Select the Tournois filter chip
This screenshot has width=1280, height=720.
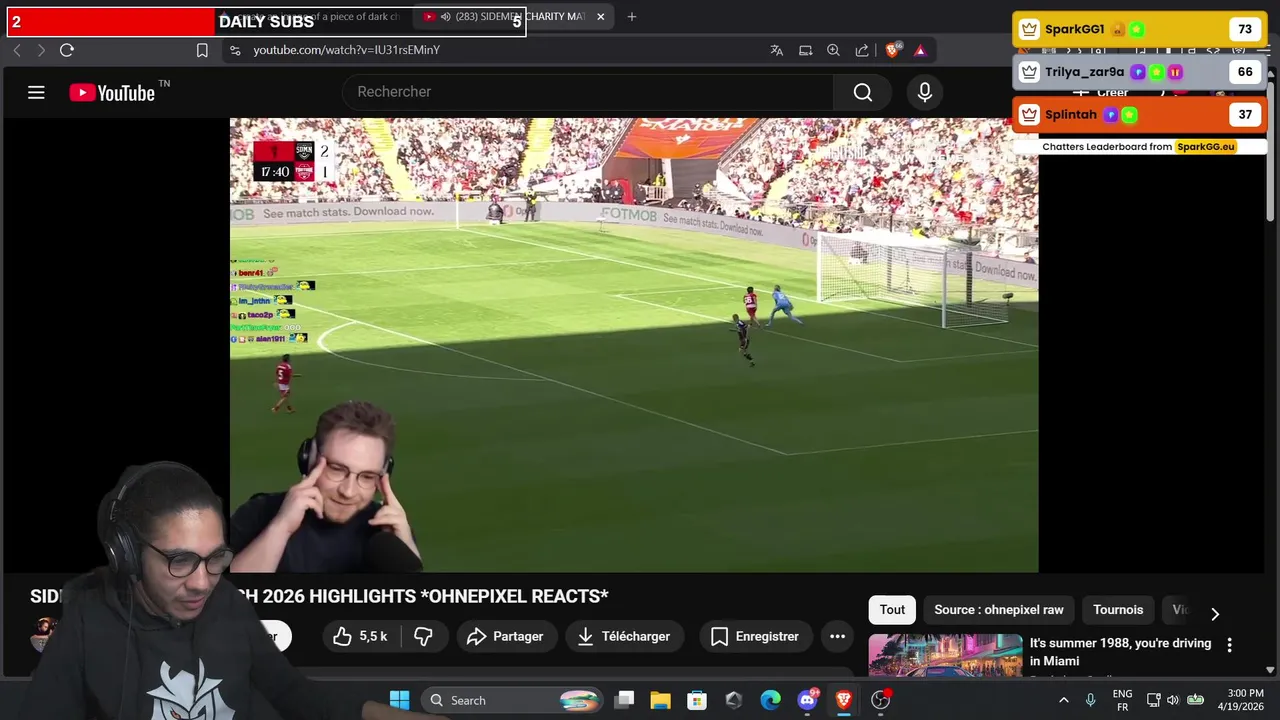pyautogui.click(x=1118, y=609)
